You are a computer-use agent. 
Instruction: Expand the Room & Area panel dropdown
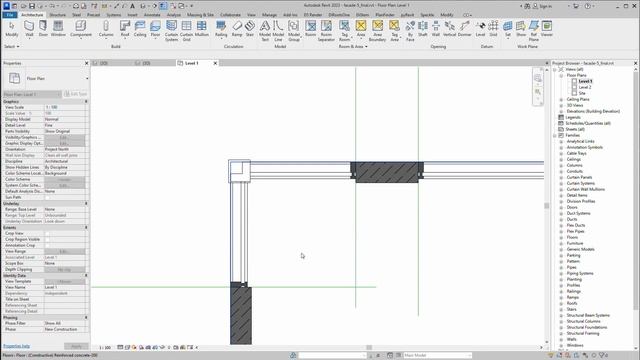(x=353, y=47)
